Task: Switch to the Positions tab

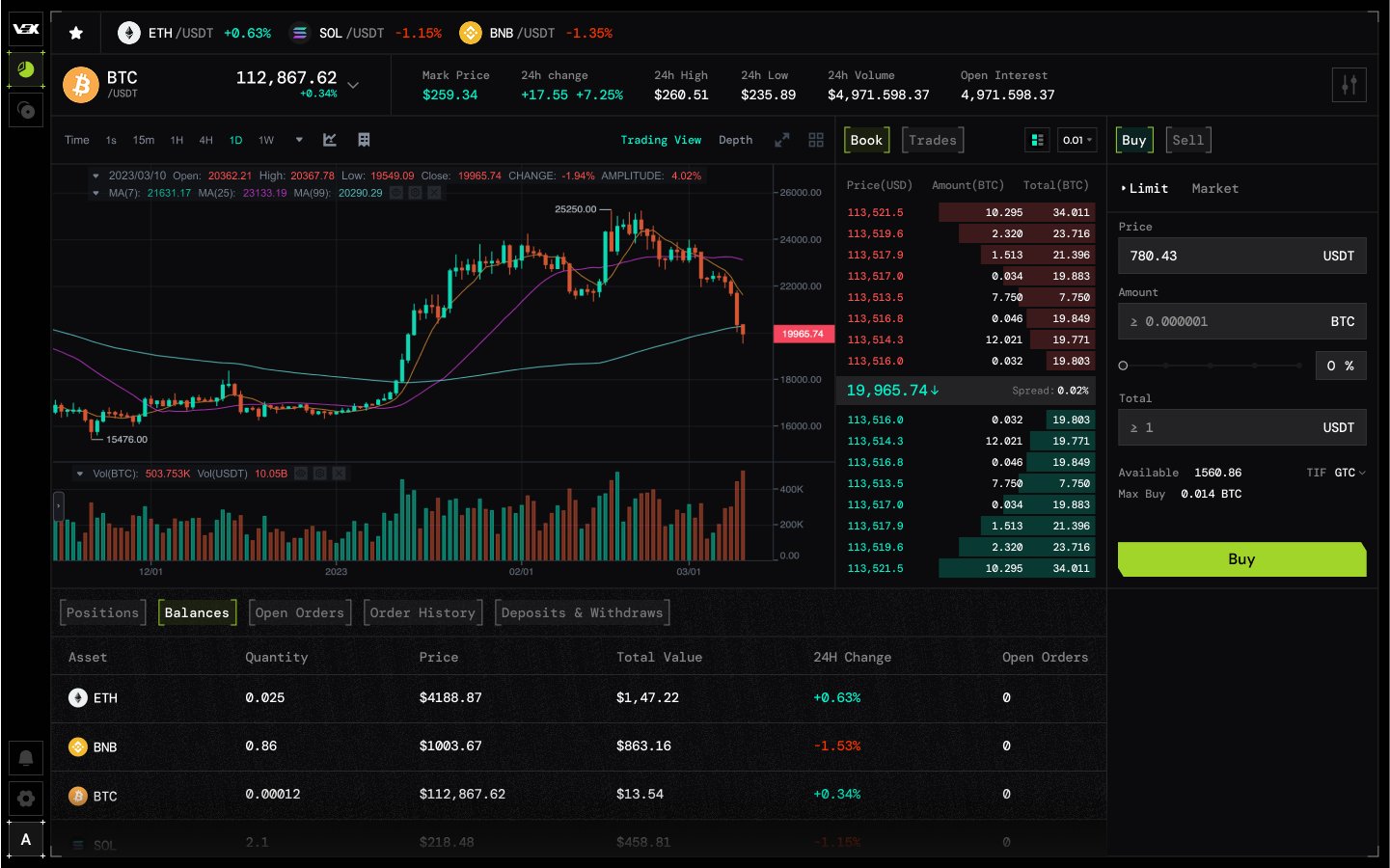Action: pyautogui.click(x=102, y=611)
